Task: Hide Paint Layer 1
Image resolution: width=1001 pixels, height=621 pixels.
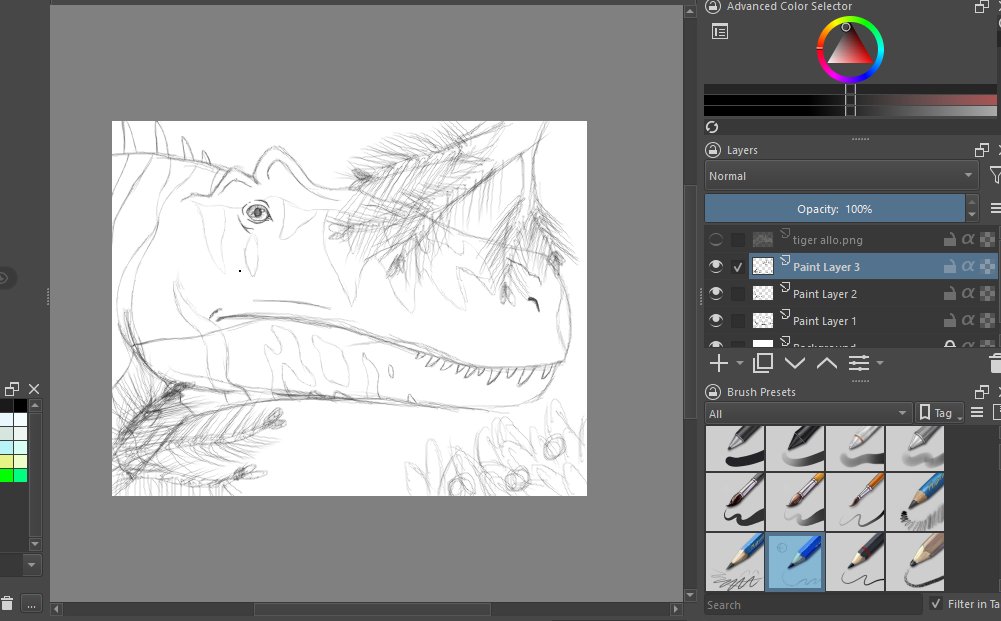Action: tap(716, 320)
